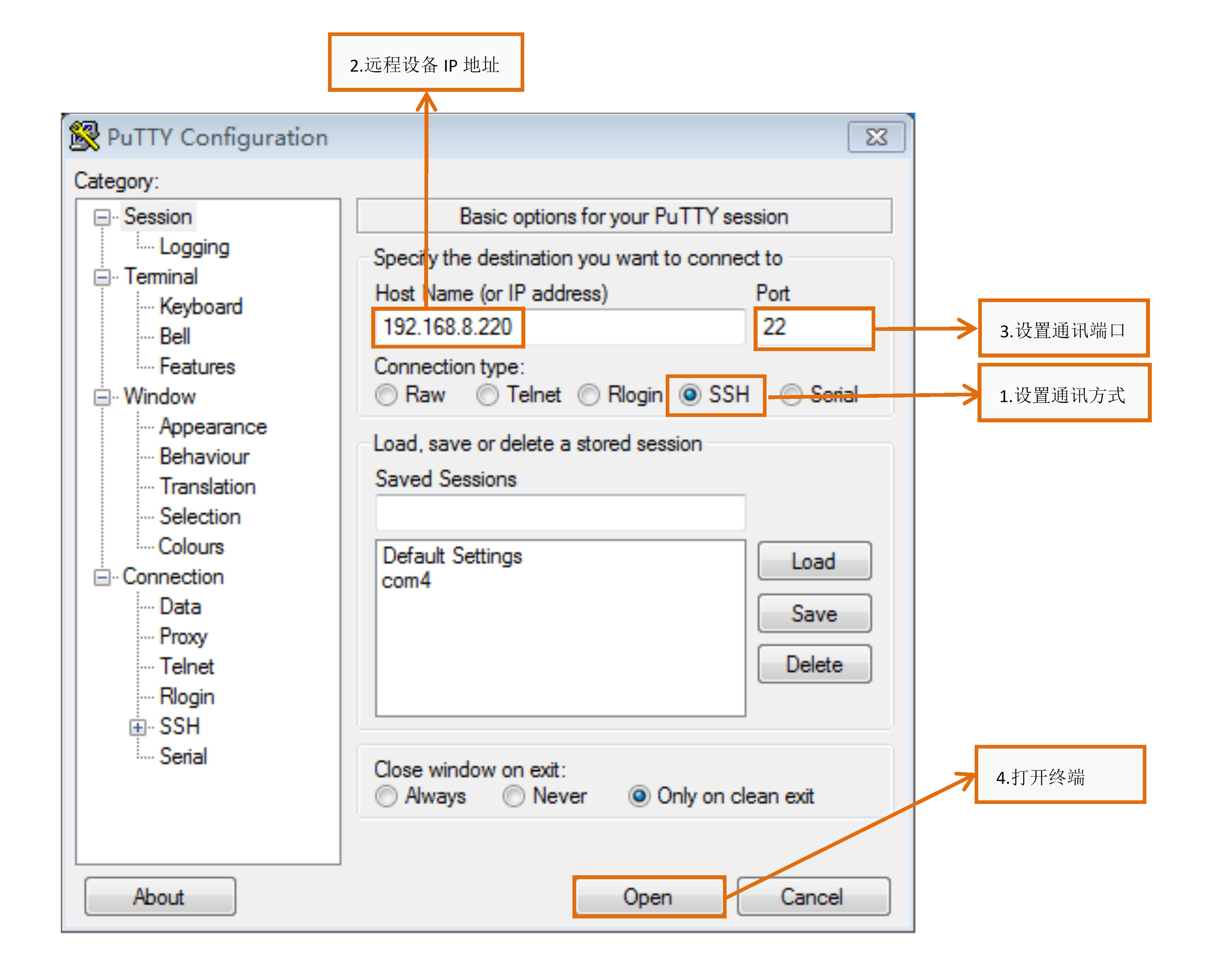The width and height of the screenshot is (1222, 980).
Task: Open the Data settings category
Action: pos(180,607)
